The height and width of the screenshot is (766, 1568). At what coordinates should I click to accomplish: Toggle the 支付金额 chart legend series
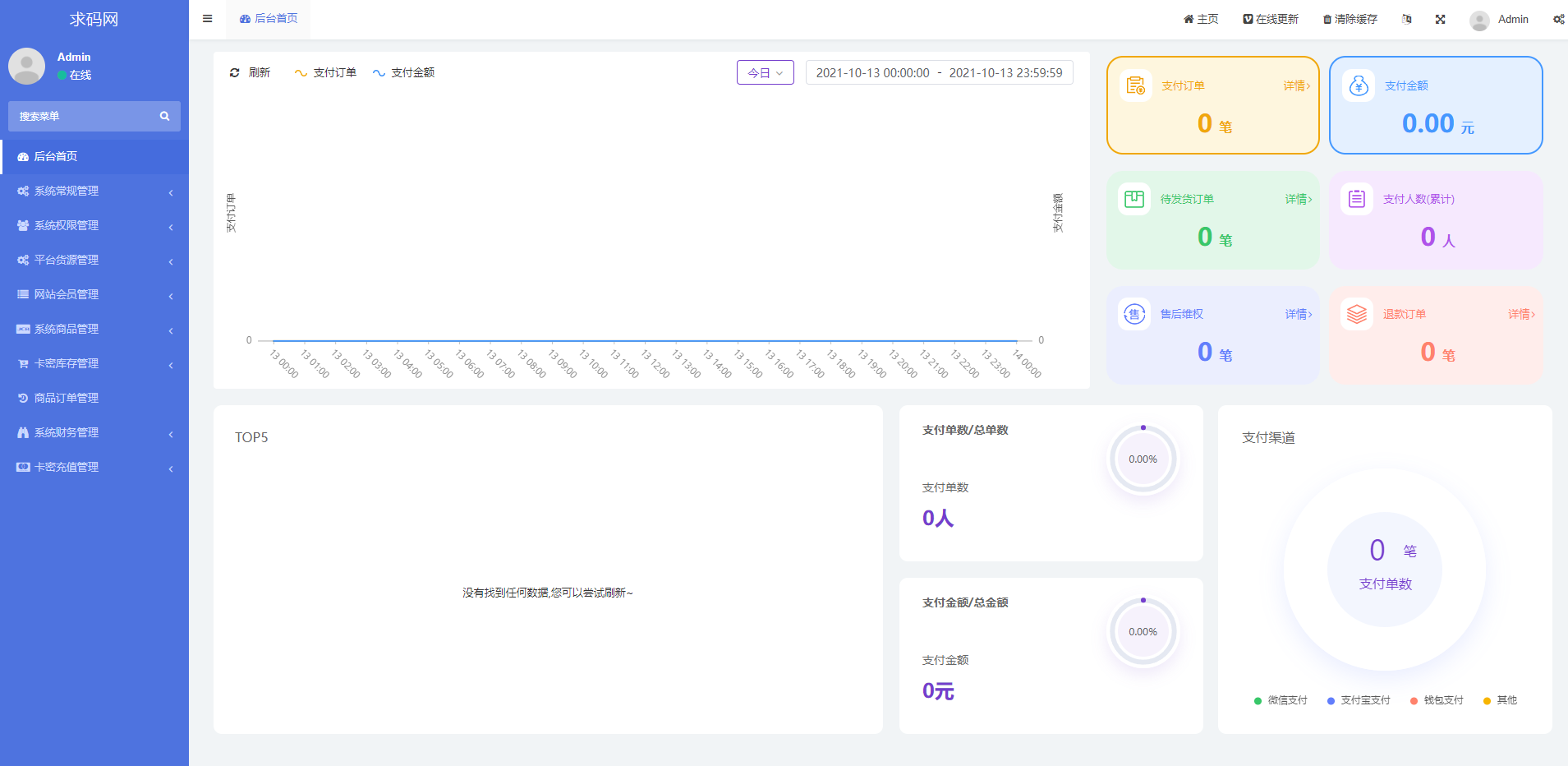tap(403, 73)
